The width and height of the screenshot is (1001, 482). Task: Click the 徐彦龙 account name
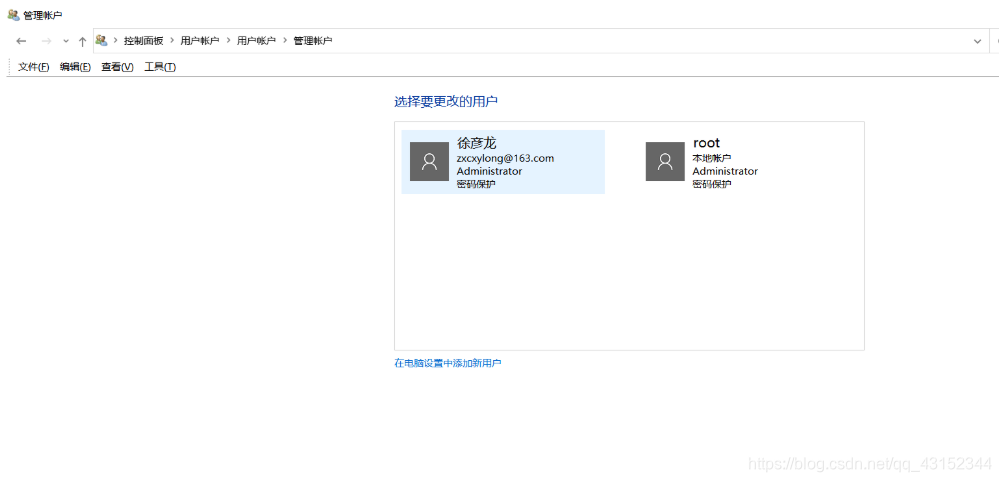pyautogui.click(x=476, y=143)
